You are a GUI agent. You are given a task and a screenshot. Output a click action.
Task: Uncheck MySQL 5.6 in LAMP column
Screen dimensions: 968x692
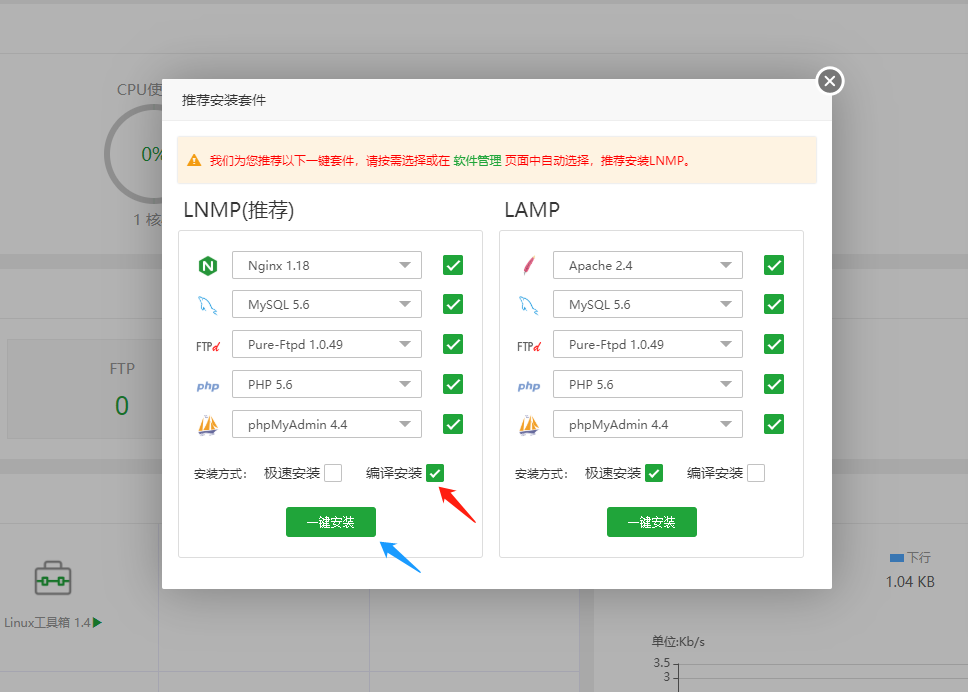click(x=774, y=304)
